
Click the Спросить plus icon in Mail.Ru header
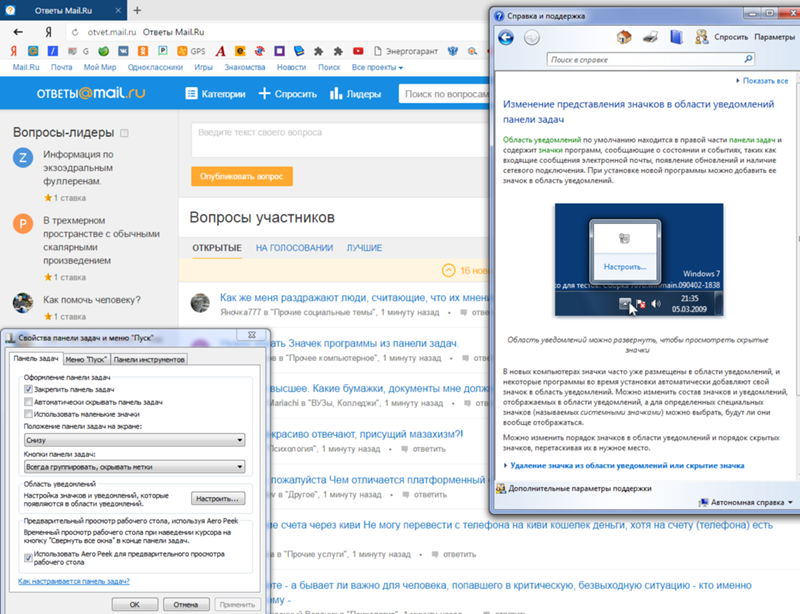tap(264, 93)
